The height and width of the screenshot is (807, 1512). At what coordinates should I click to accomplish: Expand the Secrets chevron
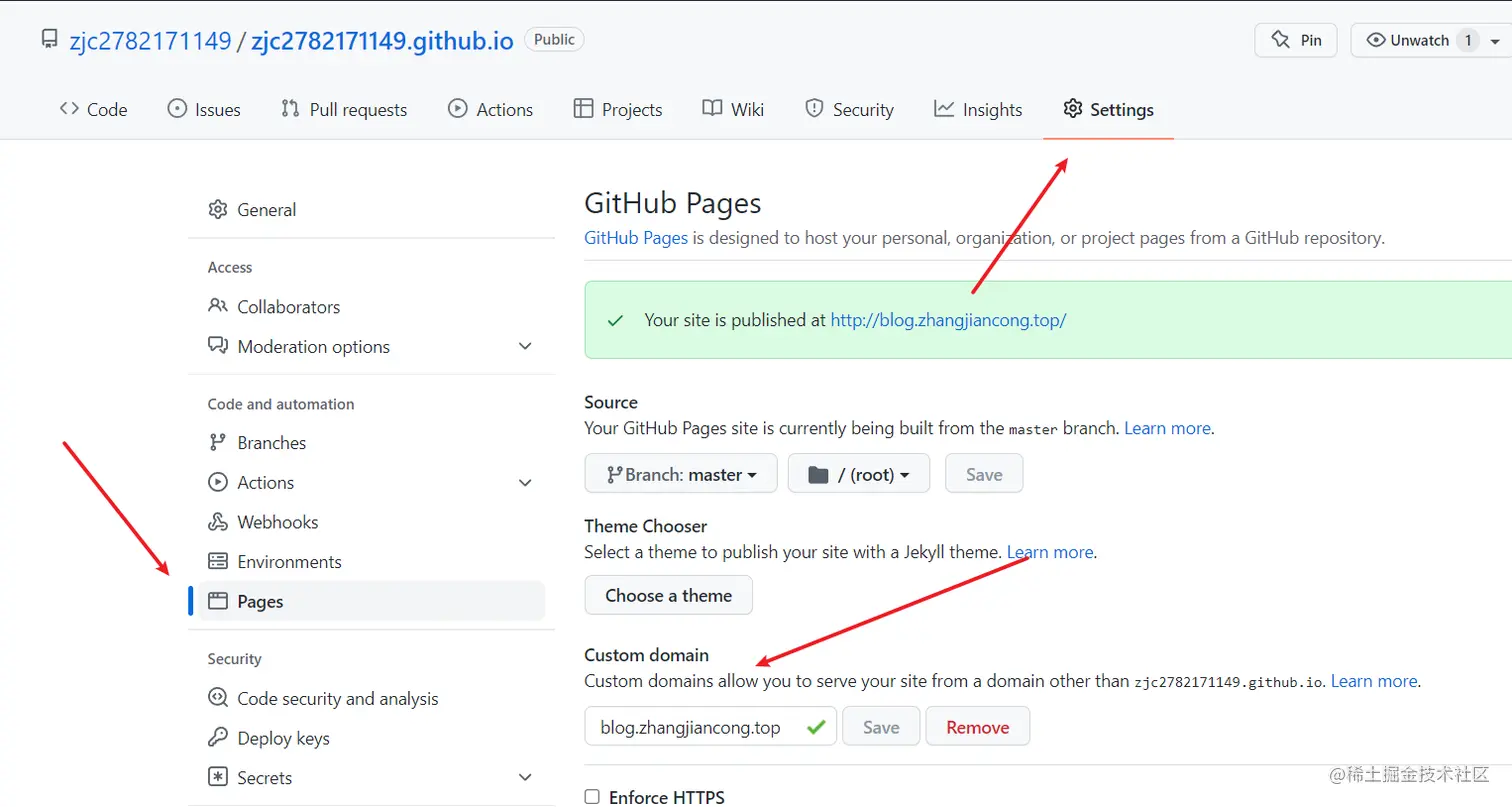tap(525, 778)
